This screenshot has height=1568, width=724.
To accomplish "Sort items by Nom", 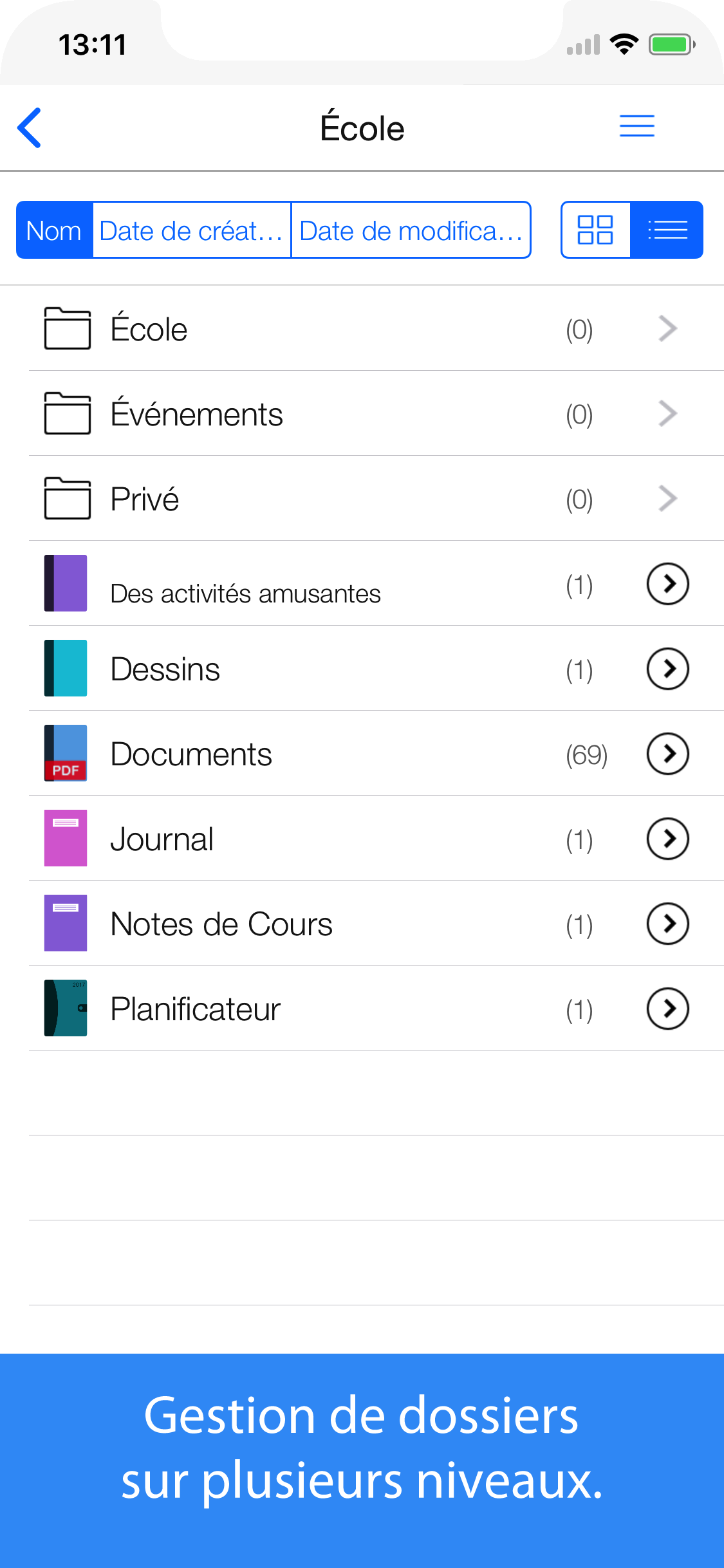I will click(x=55, y=230).
